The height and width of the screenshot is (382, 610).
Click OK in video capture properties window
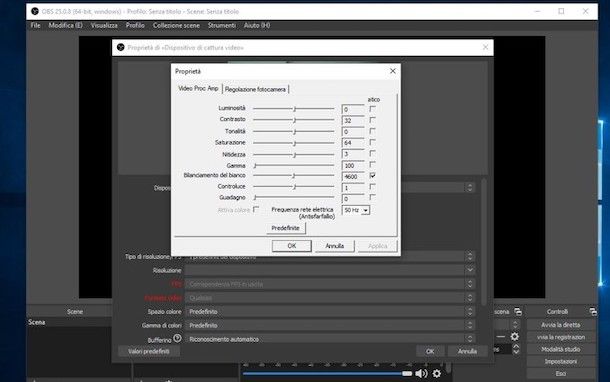(x=430, y=351)
